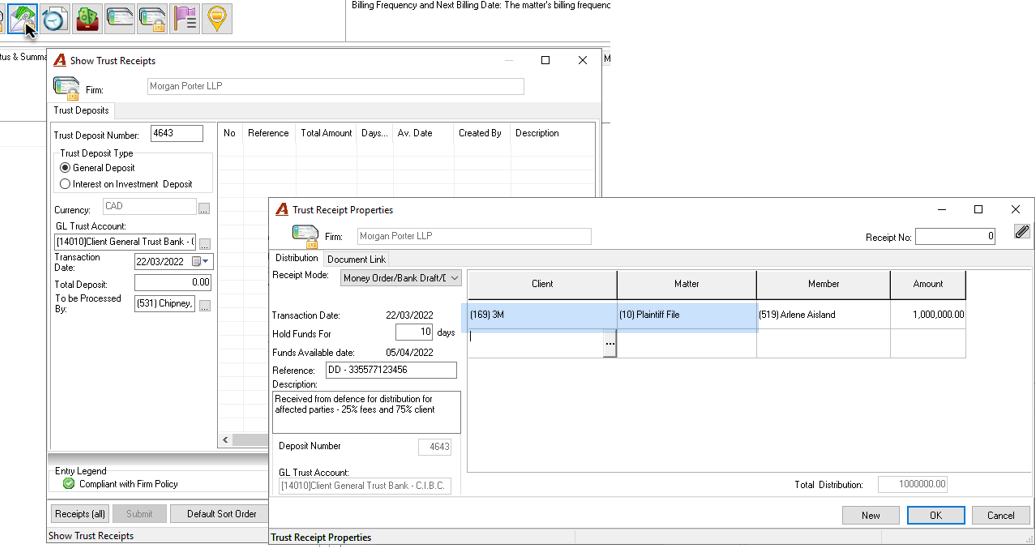1035x556 pixels.
Task: Click the locked cheque stack toolbar icon
Action: [x=152, y=18]
